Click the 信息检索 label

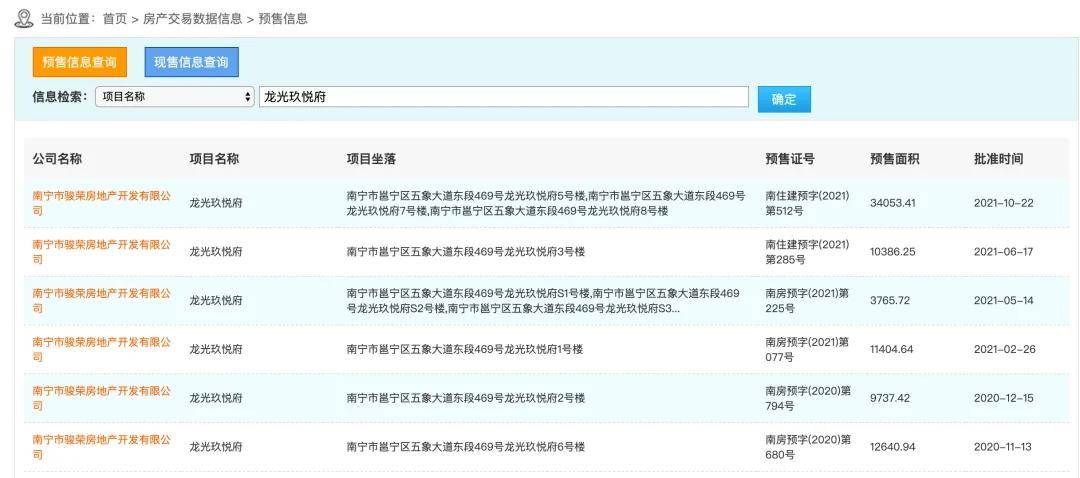(x=60, y=97)
